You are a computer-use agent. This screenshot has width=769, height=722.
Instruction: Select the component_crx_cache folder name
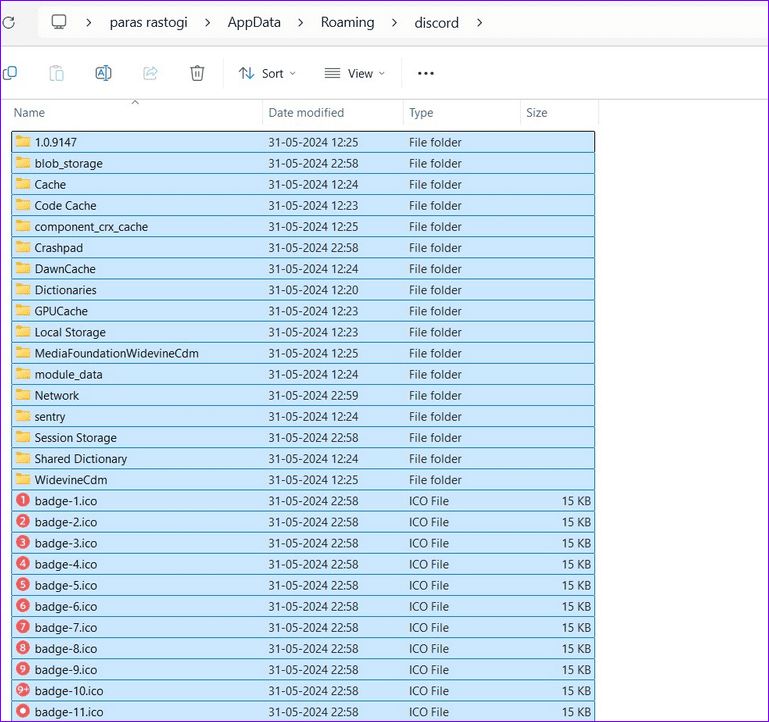(91, 227)
